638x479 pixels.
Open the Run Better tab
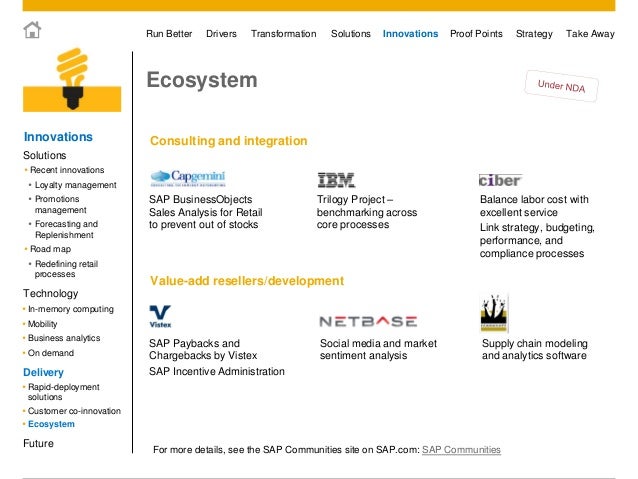(x=169, y=34)
